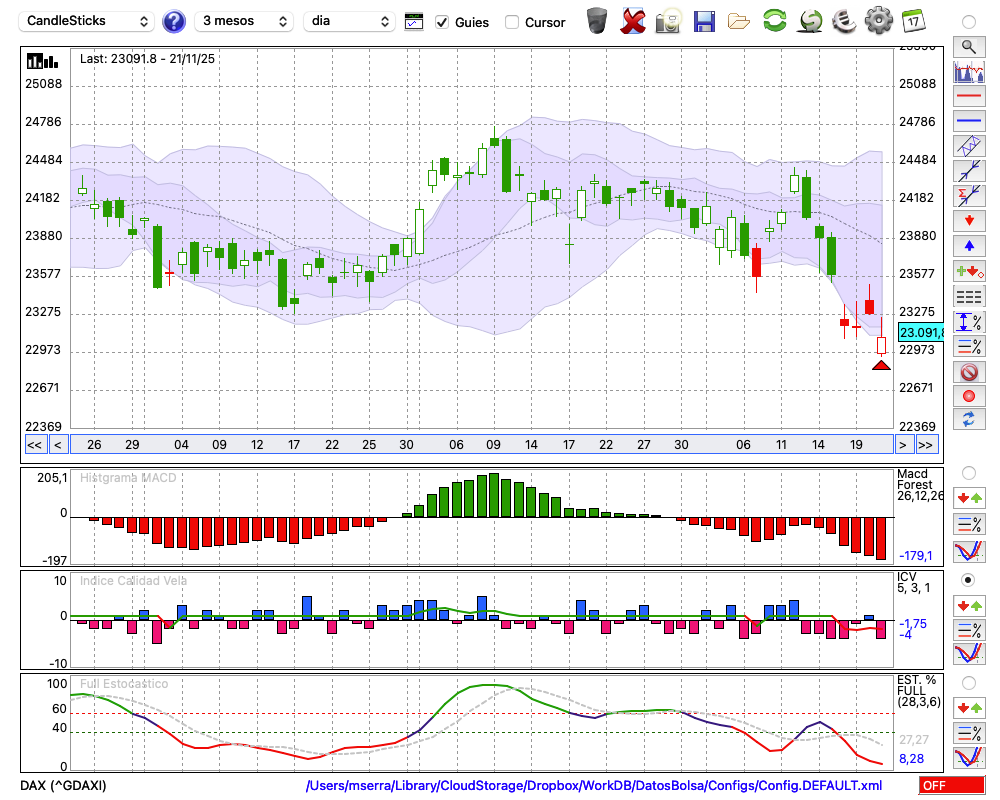Screen dimensions: 1000x800
Task: Open the calendar date icon
Action: pos(912,21)
